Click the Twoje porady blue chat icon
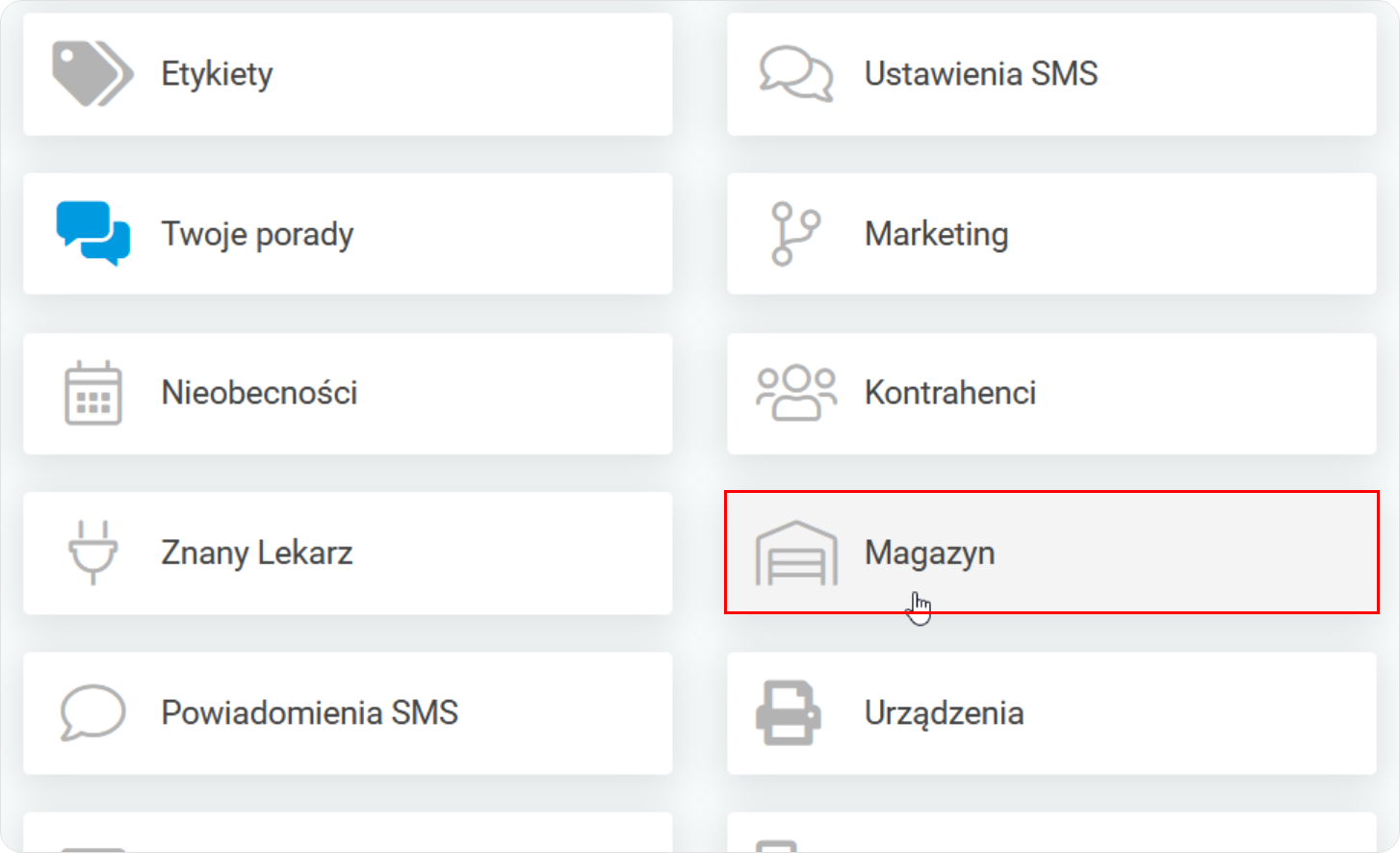This screenshot has width=1400, height=853. click(92, 233)
